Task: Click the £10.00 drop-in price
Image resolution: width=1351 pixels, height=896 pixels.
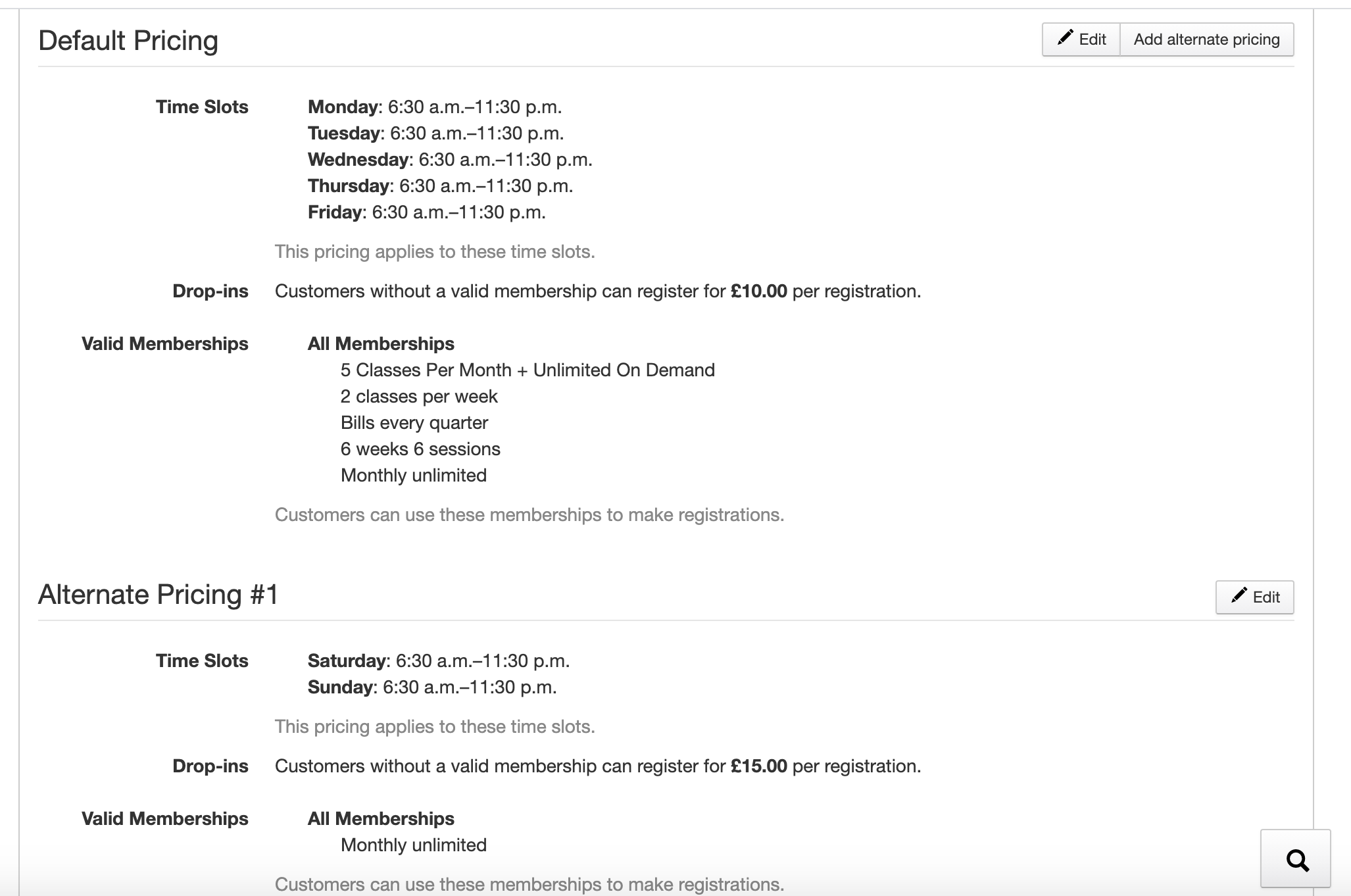Action: pos(758,291)
